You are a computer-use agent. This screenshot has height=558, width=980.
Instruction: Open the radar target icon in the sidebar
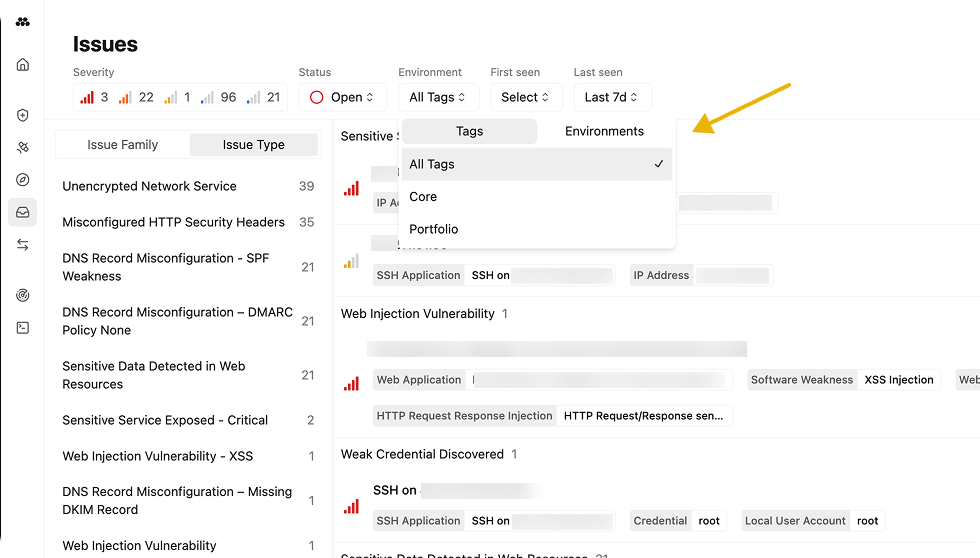23,295
